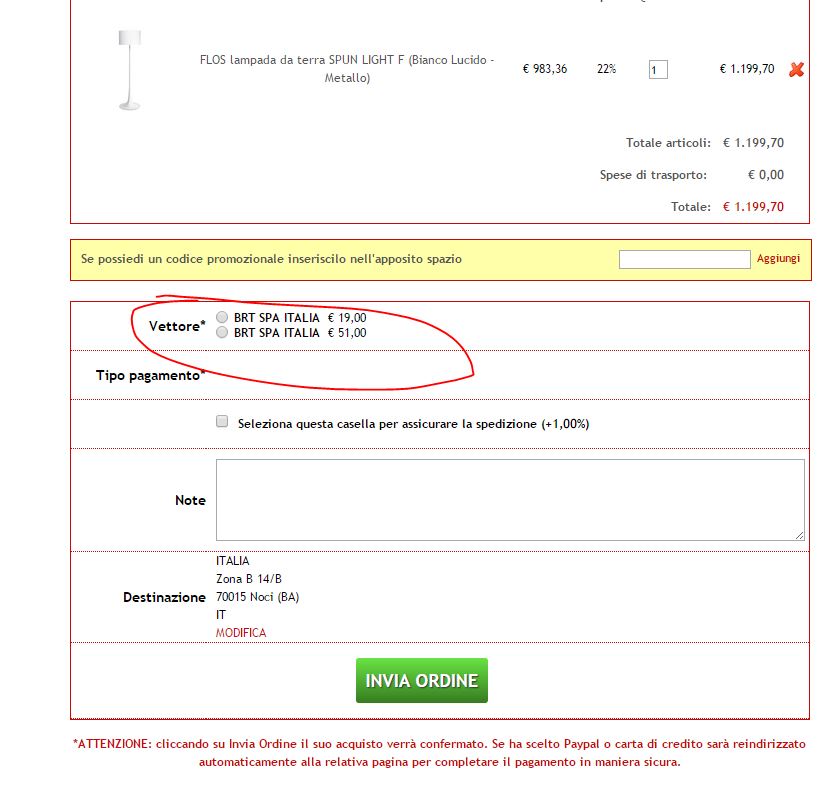This screenshot has width=823, height=805.
Task: Click the Vettore* label
Action: (177, 326)
